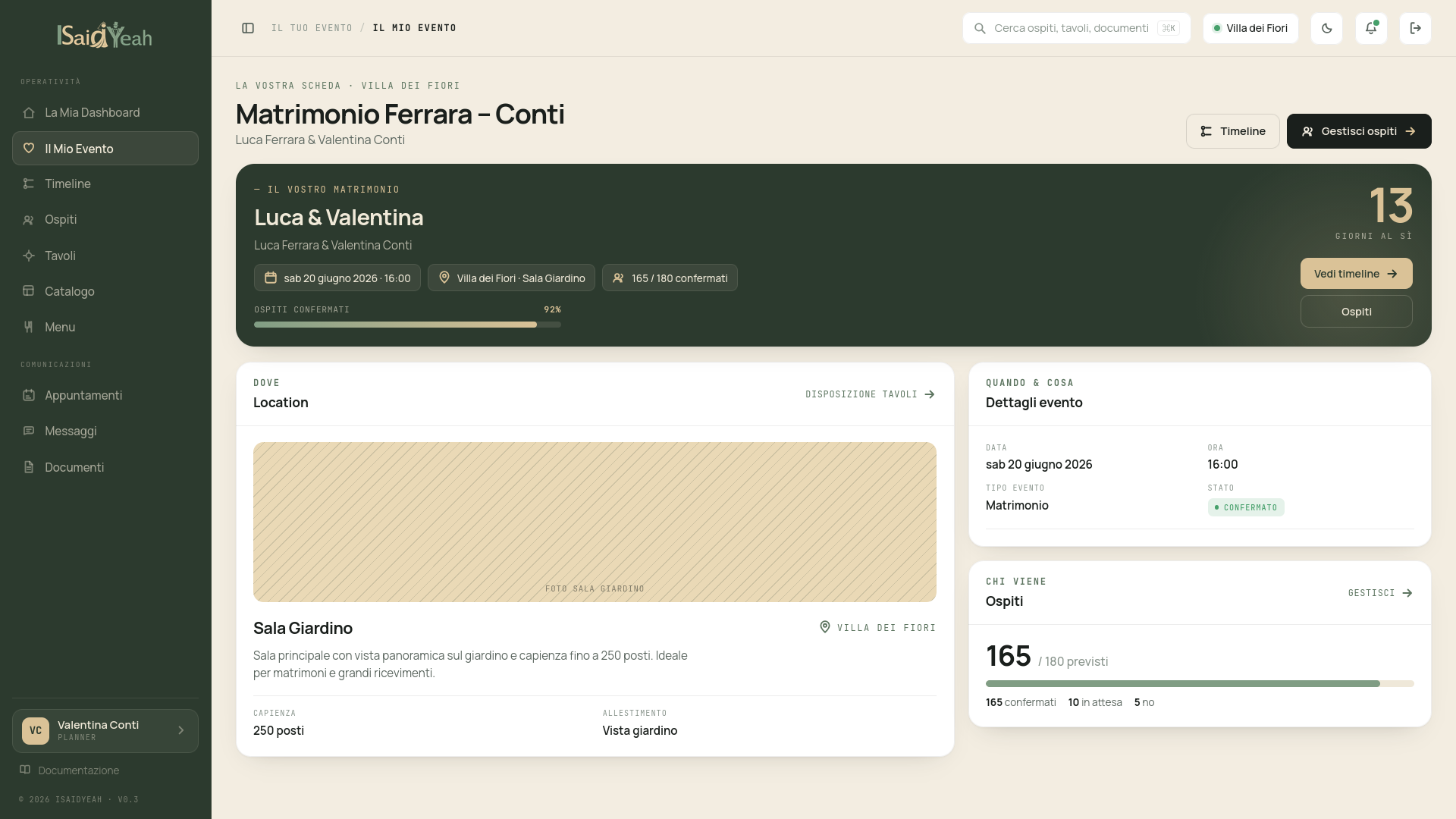Click the calendar date chip icon

click(270, 278)
